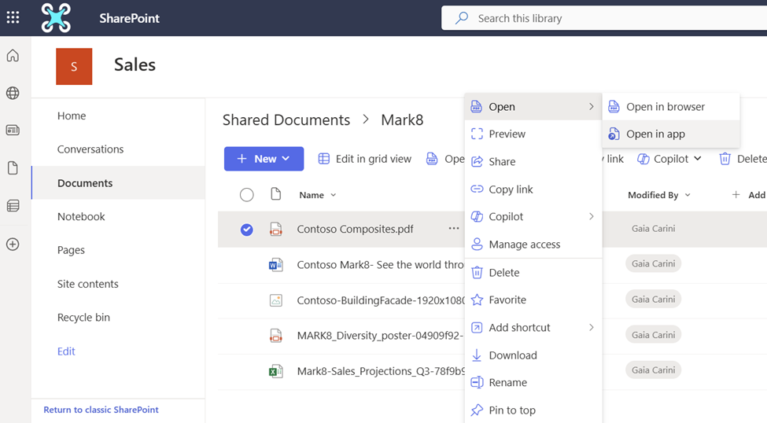Toggle the select all items circle
The width and height of the screenshot is (767, 423).
pyautogui.click(x=247, y=195)
